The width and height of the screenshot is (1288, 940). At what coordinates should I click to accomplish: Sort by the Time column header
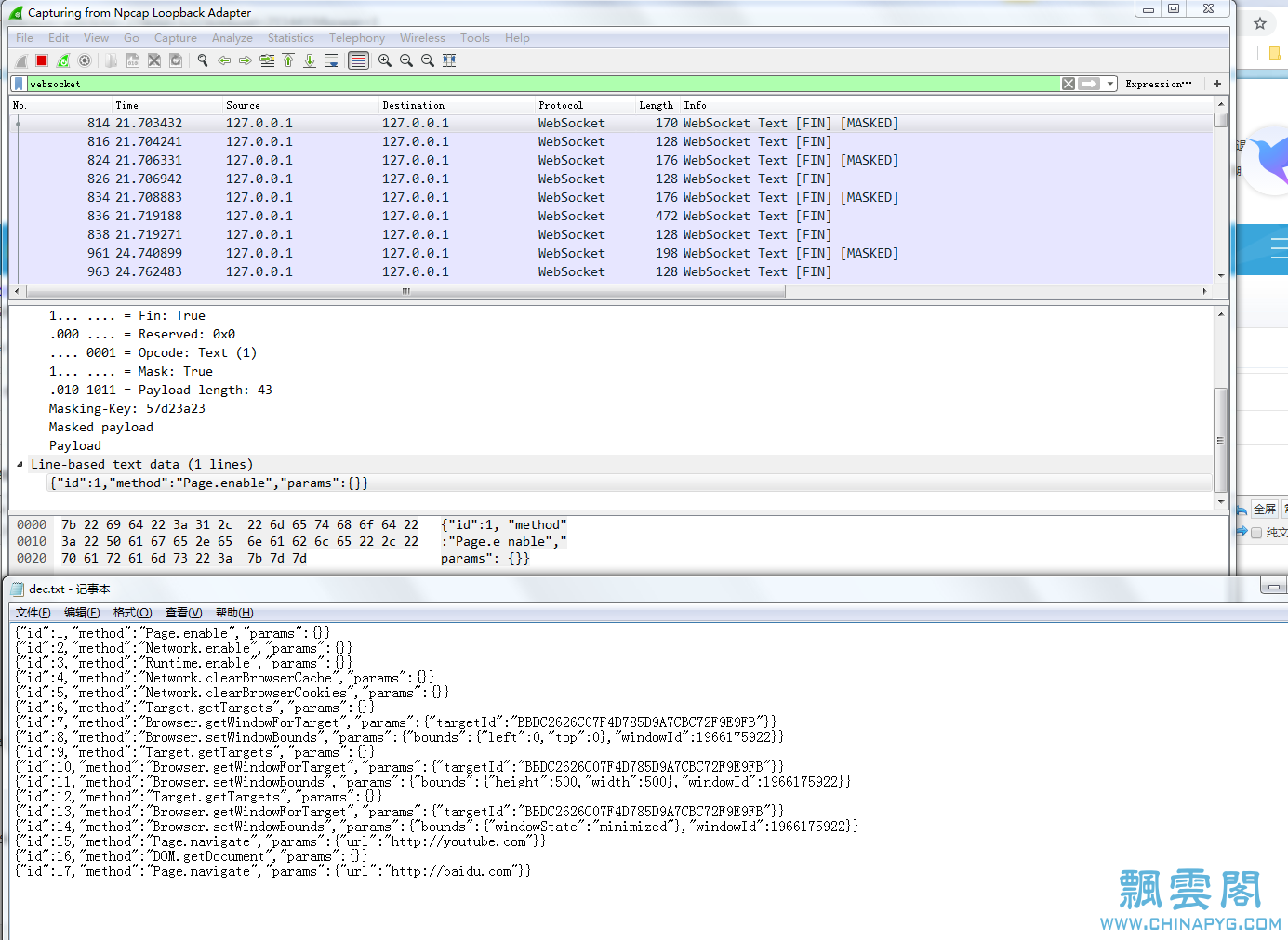(166, 105)
